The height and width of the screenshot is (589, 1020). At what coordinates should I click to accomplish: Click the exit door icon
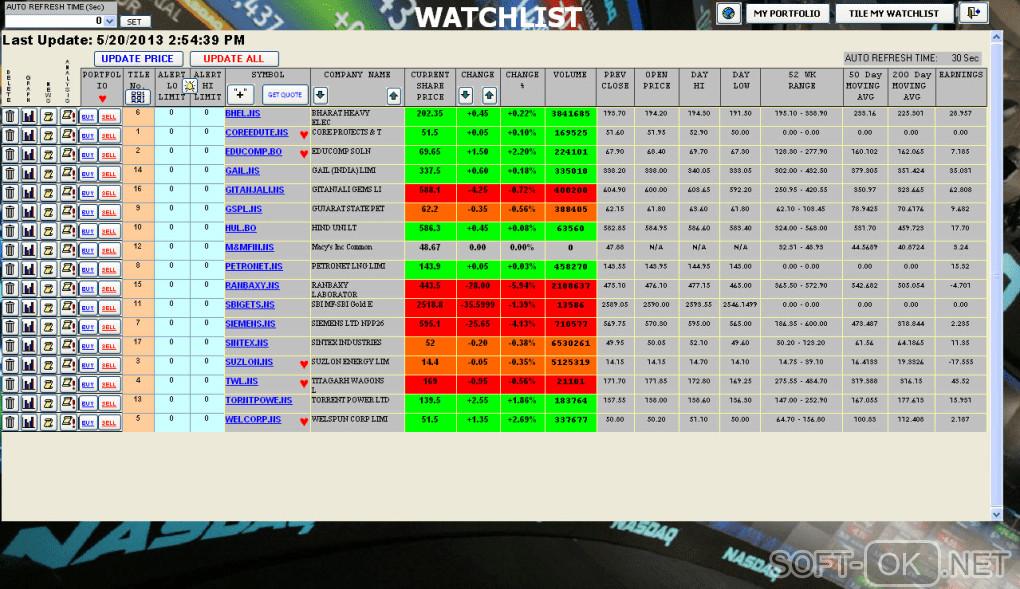pyautogui.click(x=974, y=13)
